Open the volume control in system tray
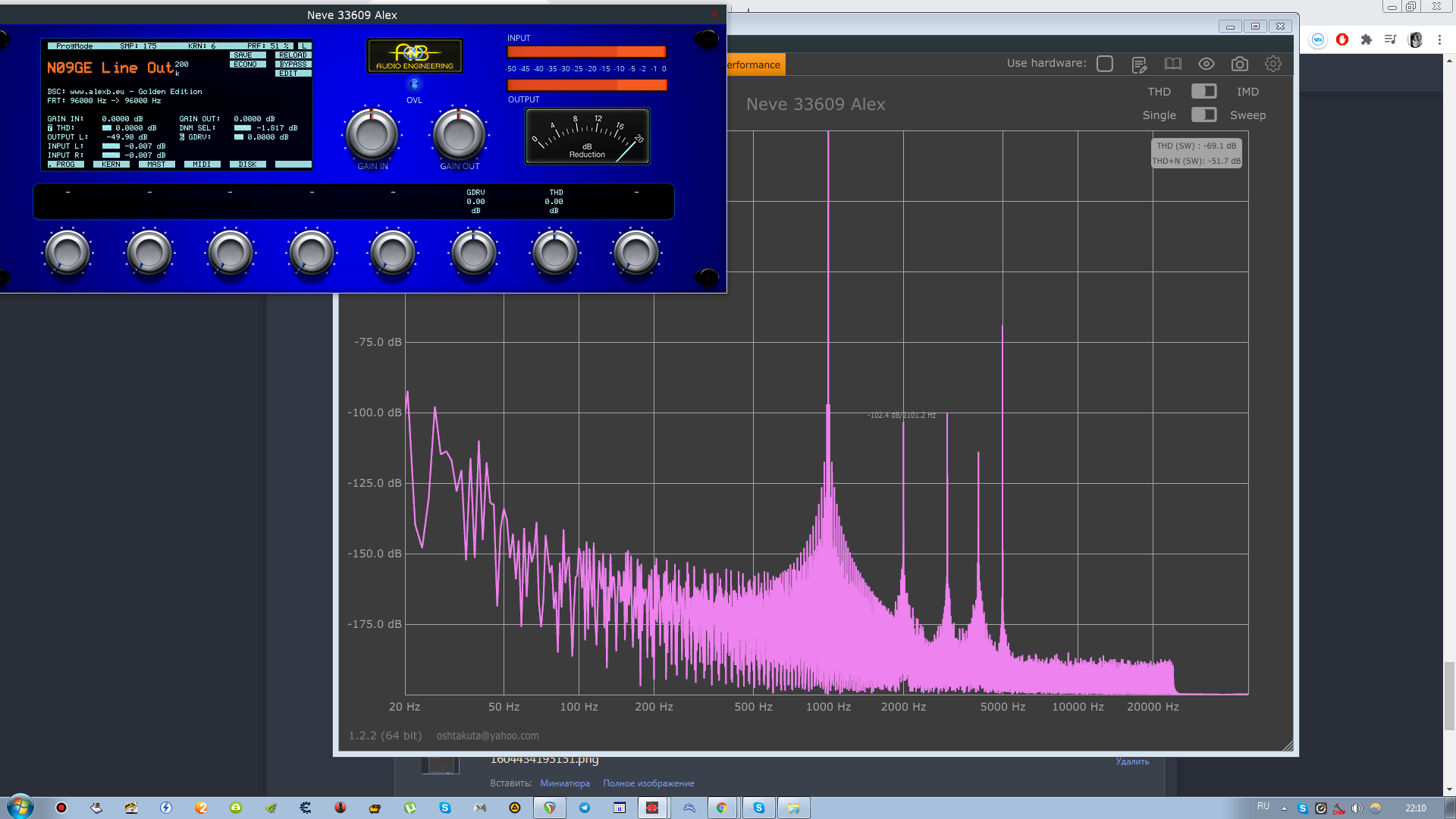 coord(1357,808)
